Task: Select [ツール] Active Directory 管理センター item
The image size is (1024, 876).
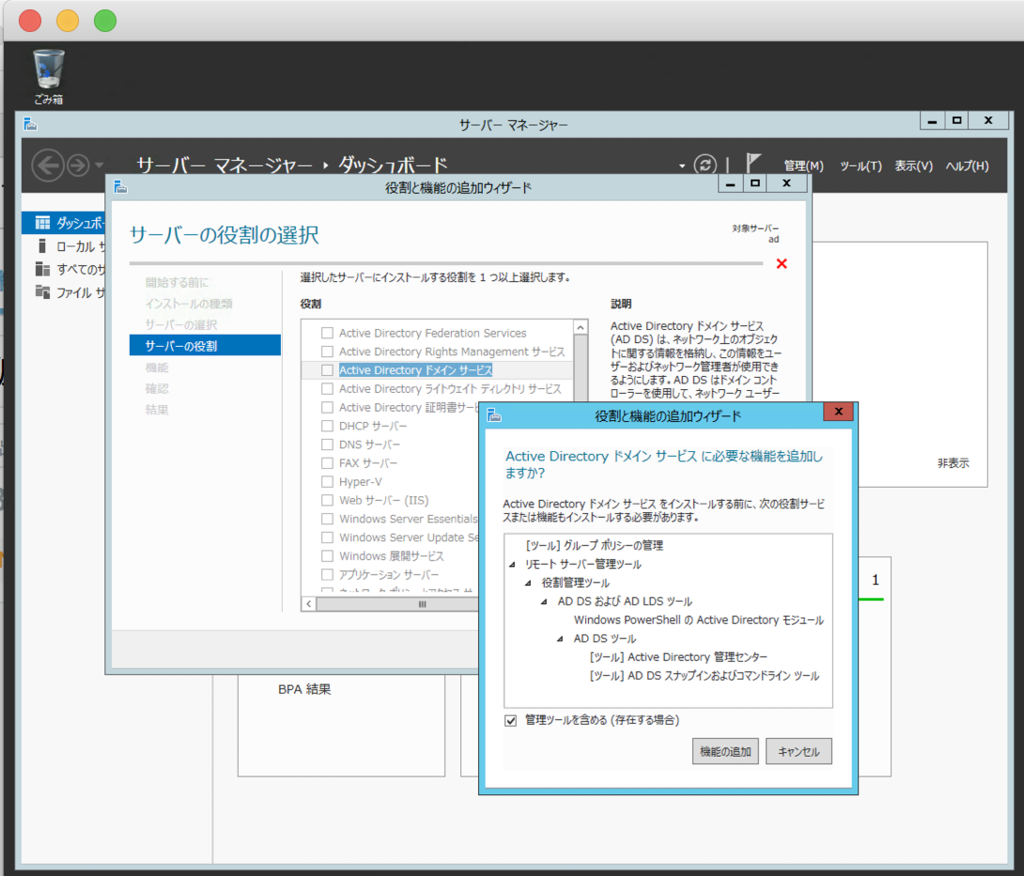Action: click(679, 657)
